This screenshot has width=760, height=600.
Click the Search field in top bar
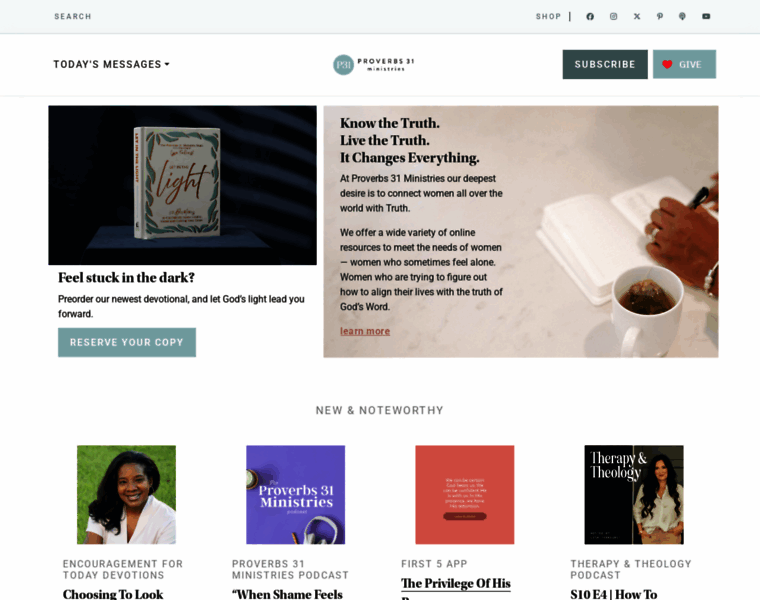pos(73,16)
